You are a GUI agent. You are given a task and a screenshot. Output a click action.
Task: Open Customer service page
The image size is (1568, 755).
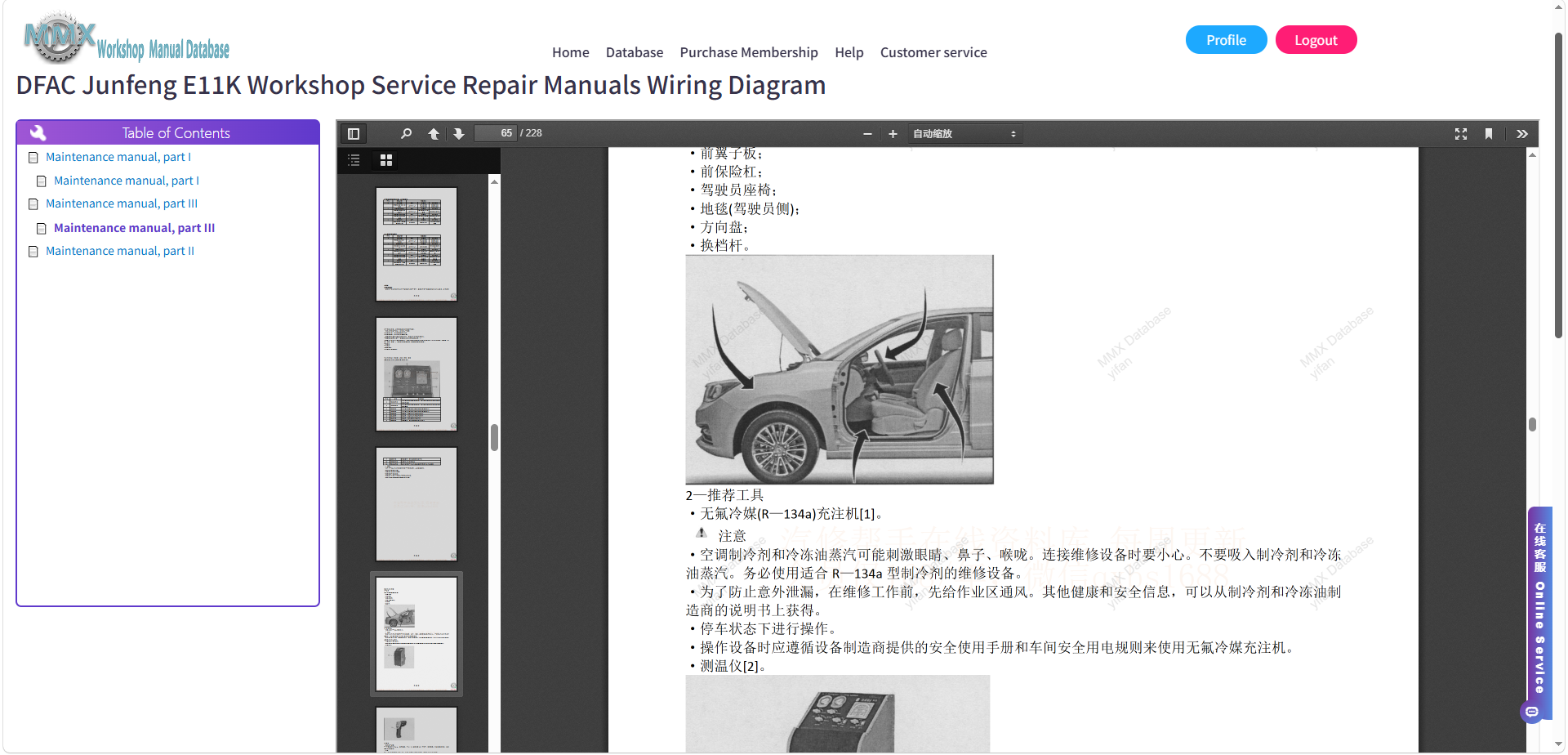click(933, 52)
